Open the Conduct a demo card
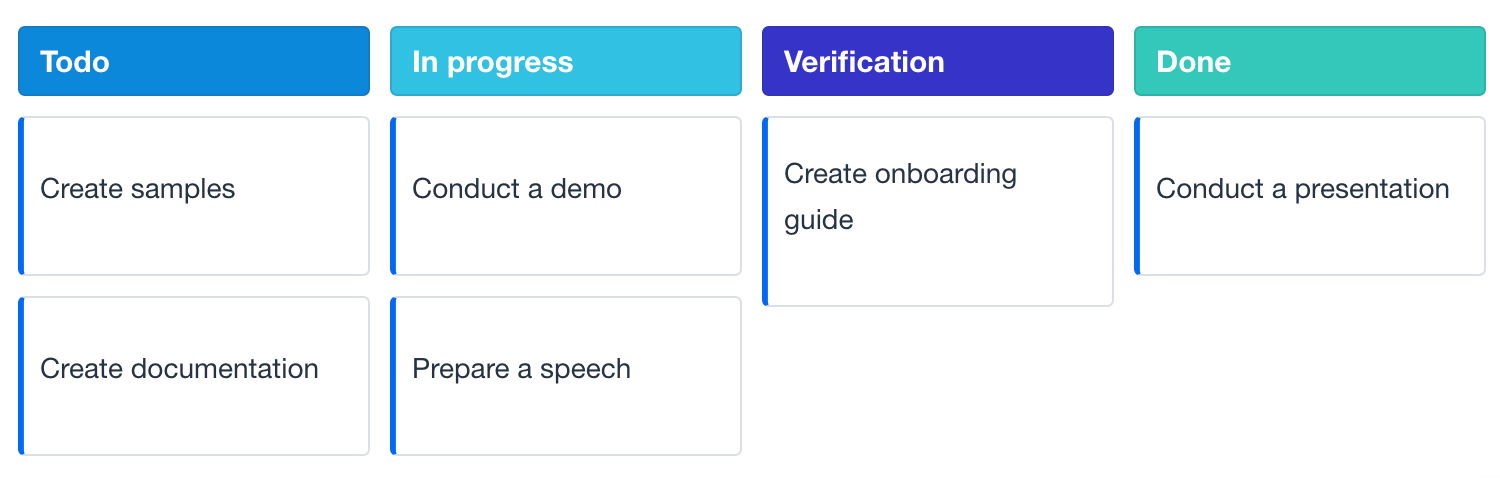Viewport: 1500px width, 478px height. tap(566, 195)
